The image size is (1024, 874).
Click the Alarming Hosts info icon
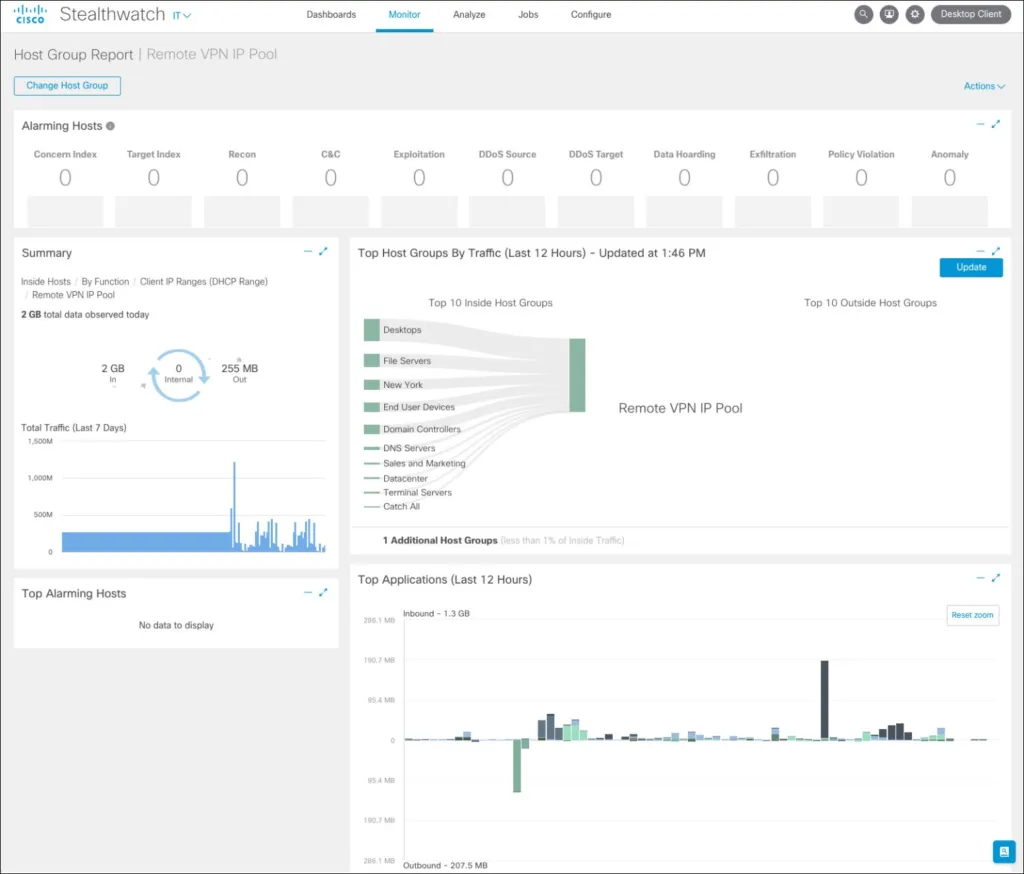coord(110,126)
